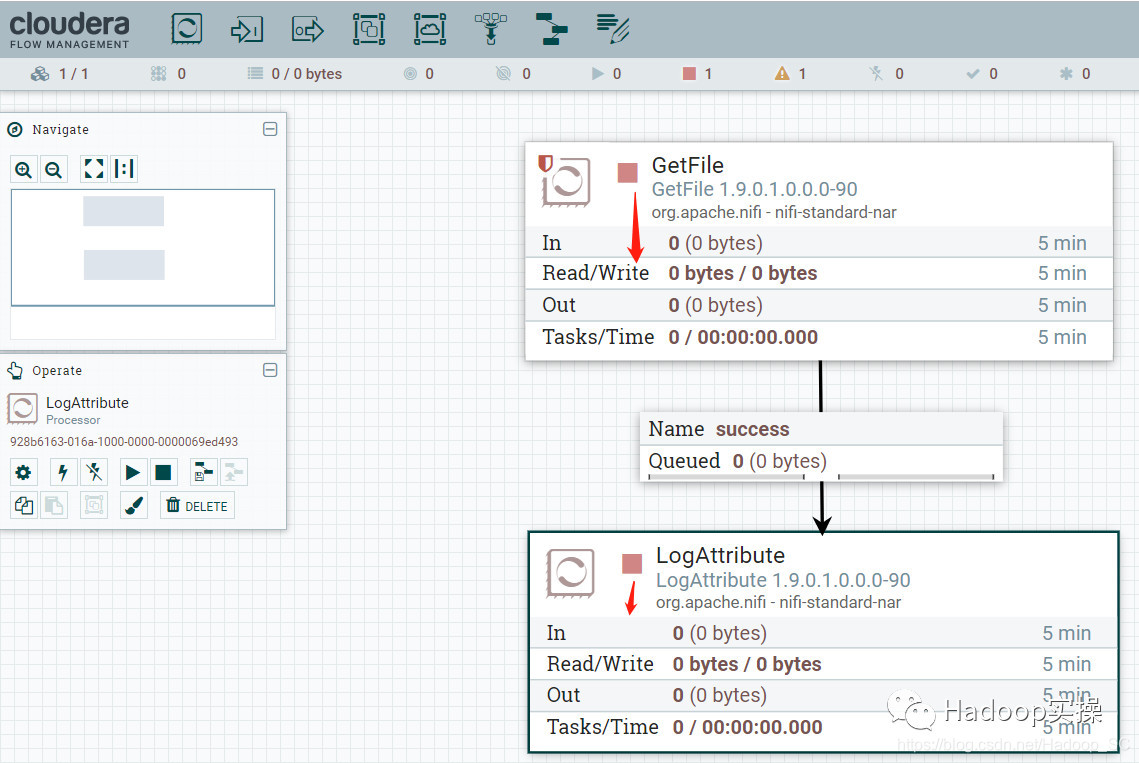The image size is (1139, 763).
Task: Collapse the Operate panel
Action: (x=270, y=370)
